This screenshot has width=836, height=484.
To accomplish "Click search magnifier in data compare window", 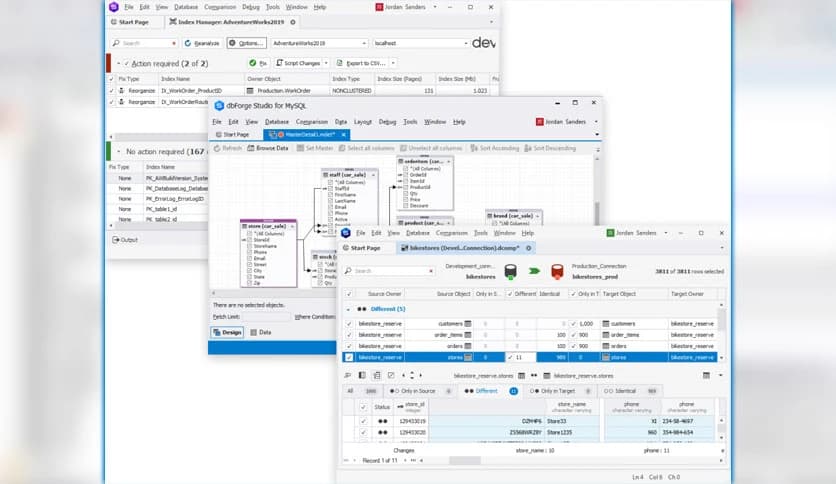I will tap(348, 271).
